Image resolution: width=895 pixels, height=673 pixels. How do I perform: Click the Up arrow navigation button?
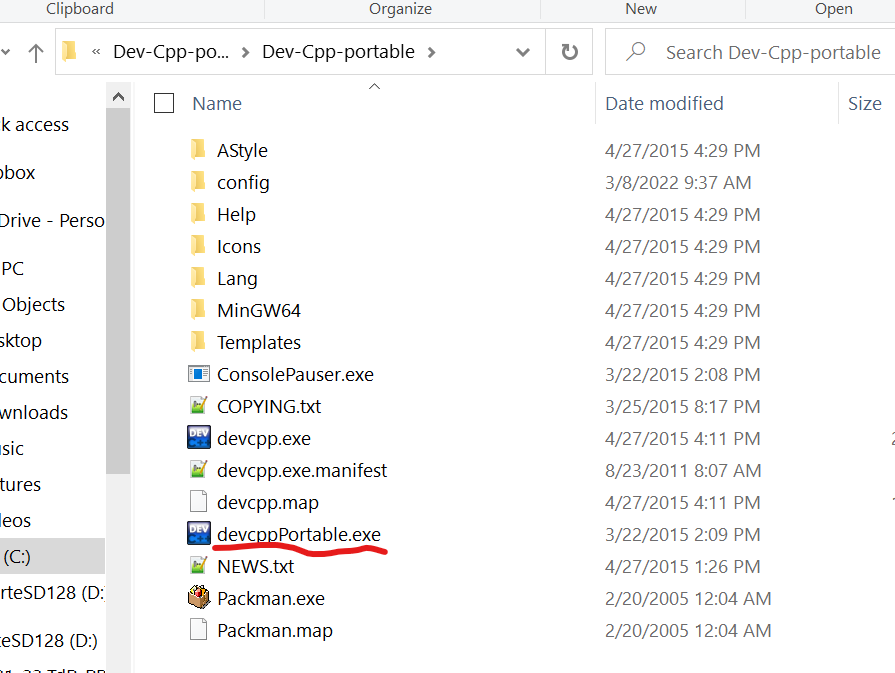(36, 52)
